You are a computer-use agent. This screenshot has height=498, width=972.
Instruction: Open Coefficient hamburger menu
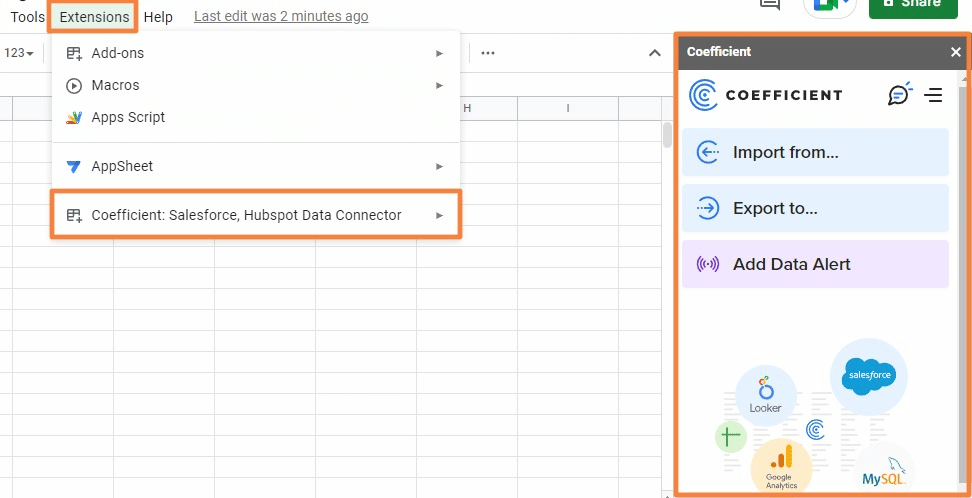click(x=933, y=95)
